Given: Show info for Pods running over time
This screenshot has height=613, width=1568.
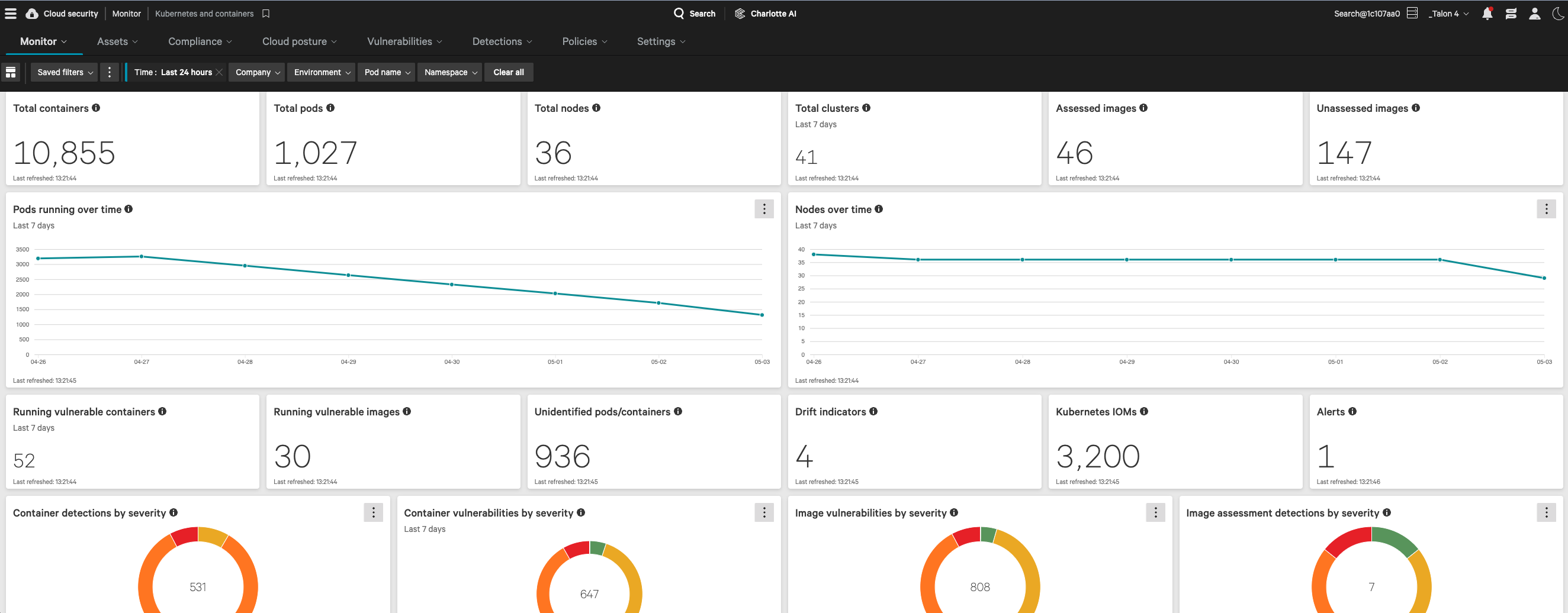Looking at the screenshot, I should pyautogui.click(x=128, y=209).
